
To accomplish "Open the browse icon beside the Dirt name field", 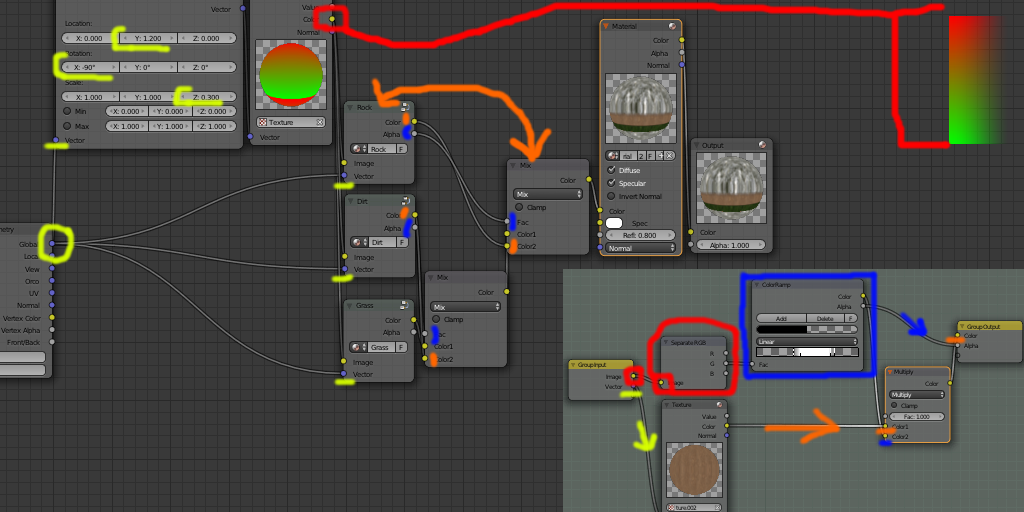I will click(358, 242).
